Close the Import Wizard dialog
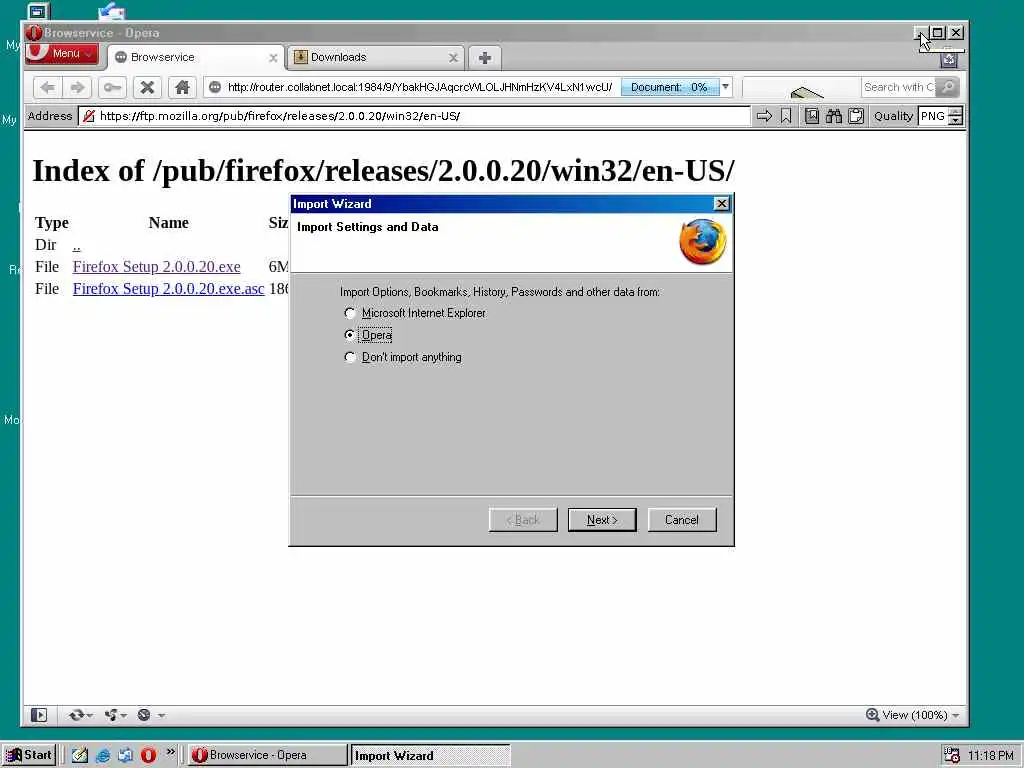This screenshot has height=768, width=1024. pos(722,204)
